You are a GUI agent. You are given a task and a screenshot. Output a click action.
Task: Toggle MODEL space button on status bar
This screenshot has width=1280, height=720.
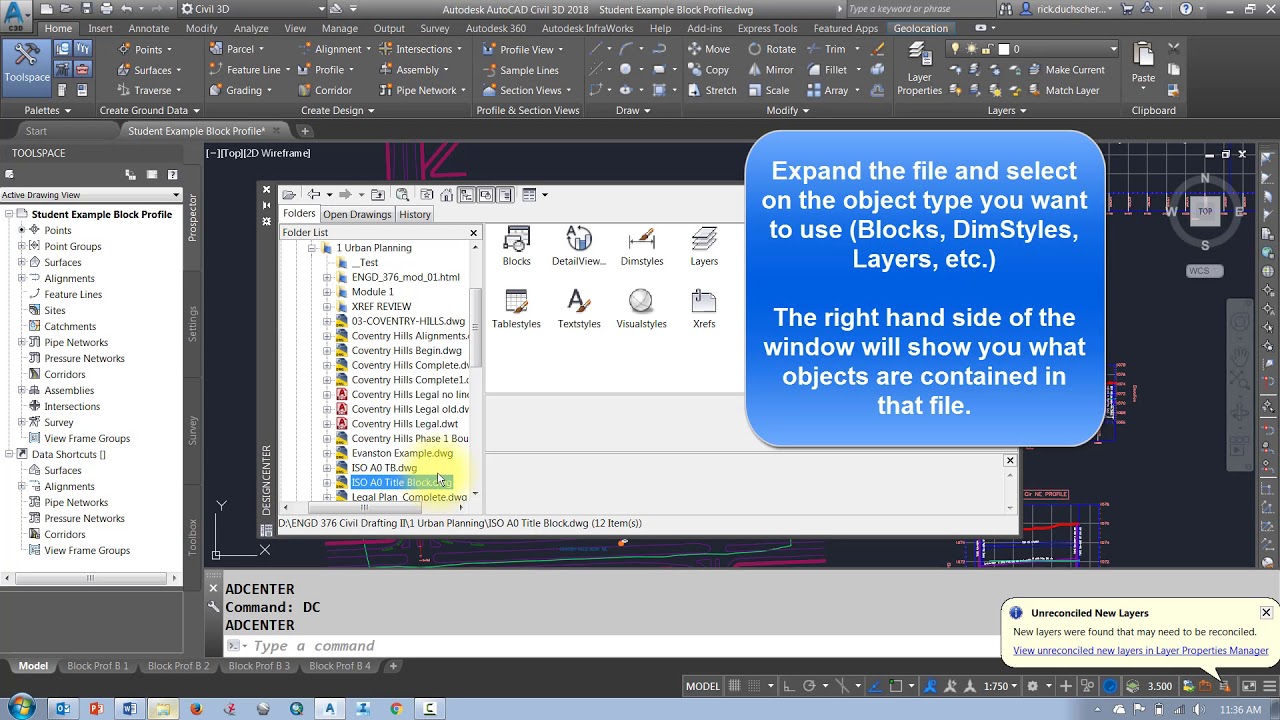coord(702,686)
